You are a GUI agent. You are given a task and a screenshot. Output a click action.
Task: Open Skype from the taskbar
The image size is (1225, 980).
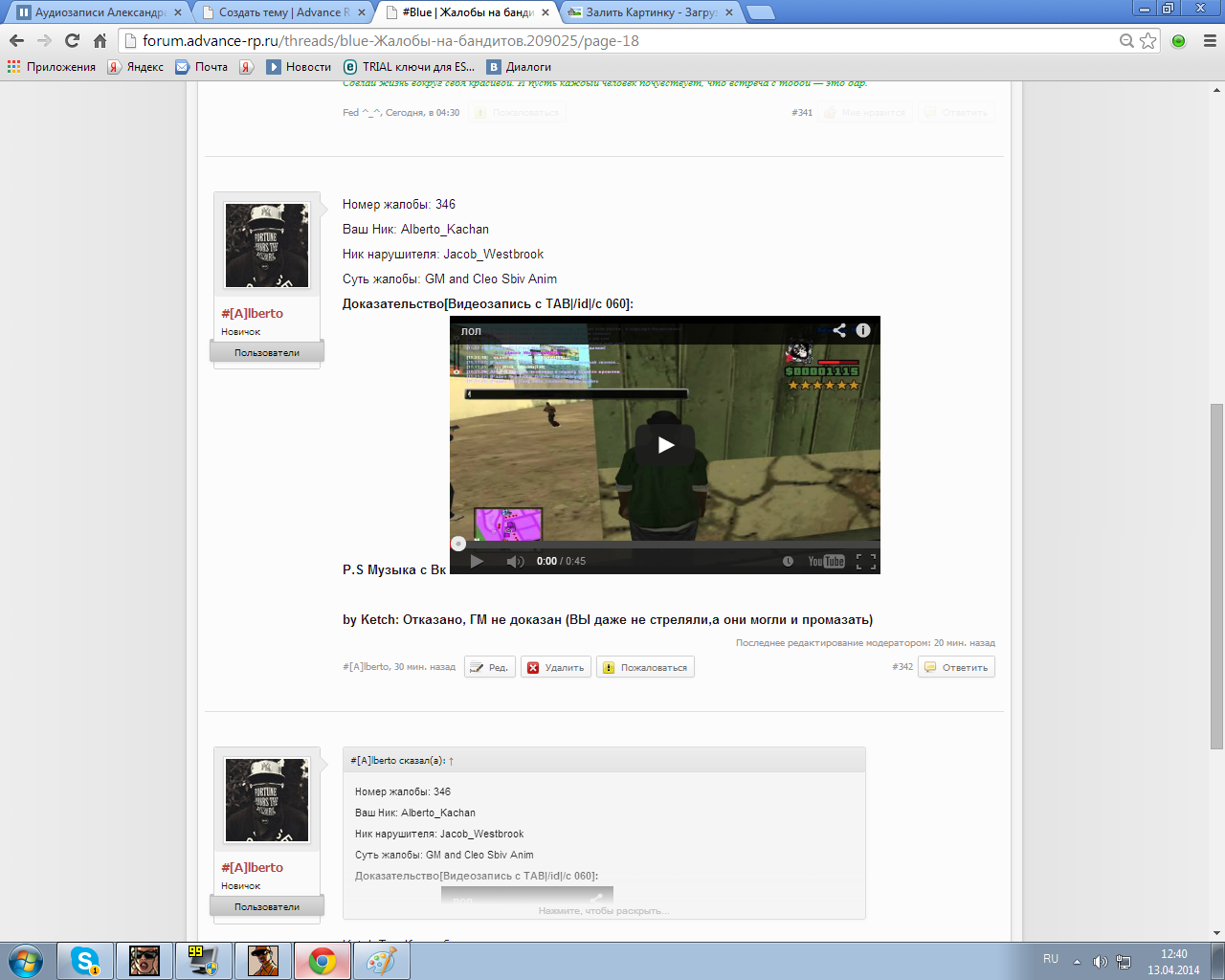point(85,961)
